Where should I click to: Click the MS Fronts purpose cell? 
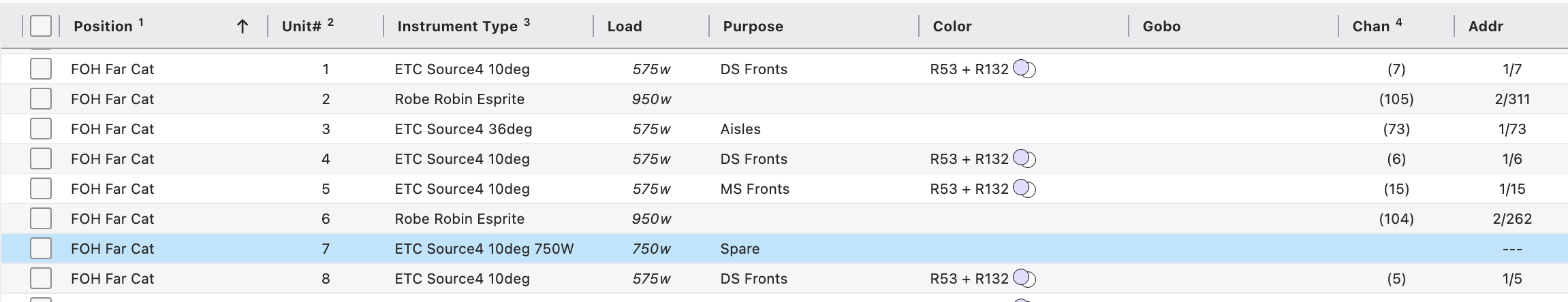(755, 189)
